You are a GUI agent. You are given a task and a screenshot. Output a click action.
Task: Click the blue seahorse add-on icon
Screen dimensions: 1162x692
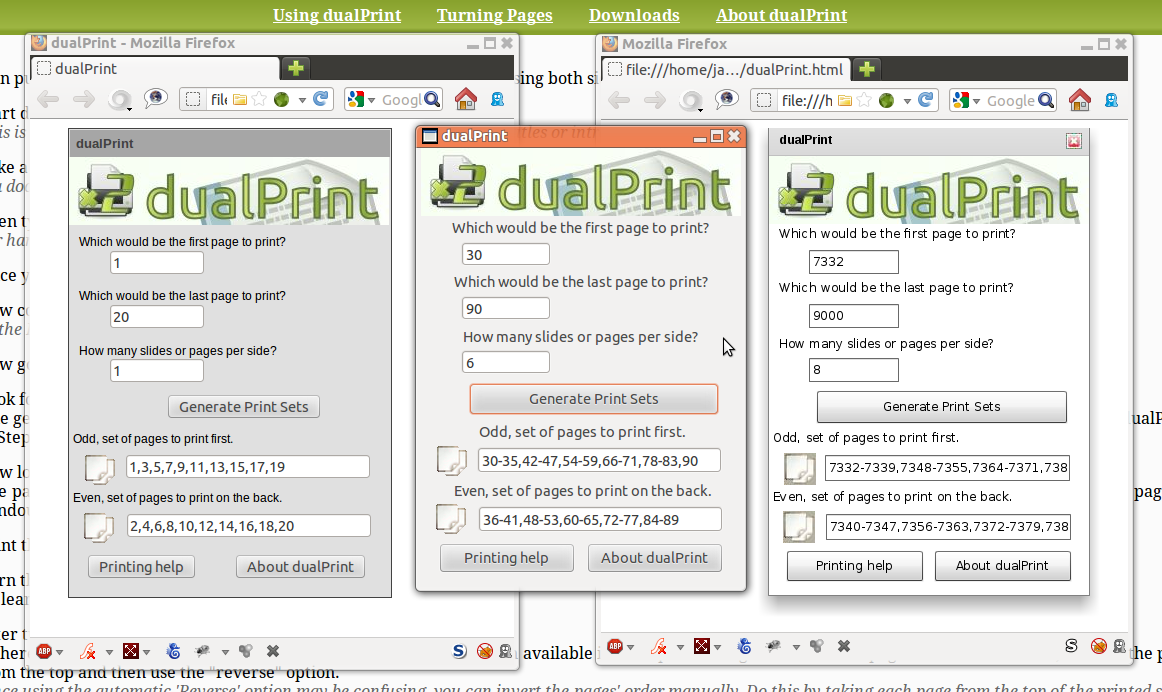pyautogui.click(x=173, y=651)
